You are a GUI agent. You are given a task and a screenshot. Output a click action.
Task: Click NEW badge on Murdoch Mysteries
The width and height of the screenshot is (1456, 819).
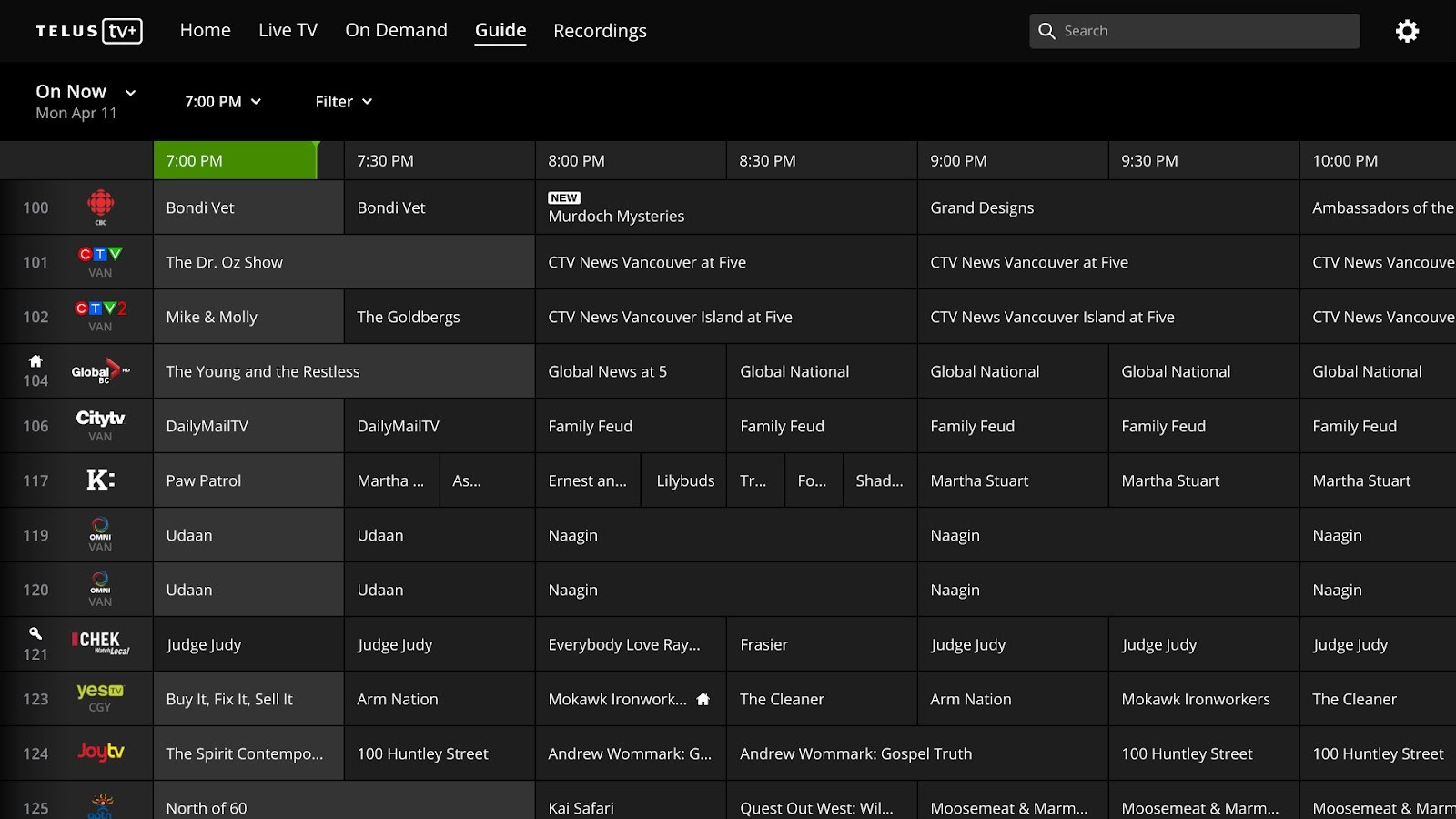click(x=564, y=197)
